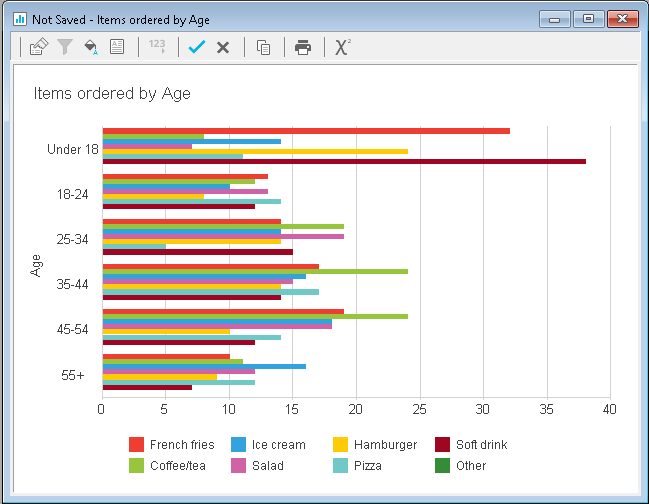Image resolution: width=649 pixels, height=504 pixels.
Task: Click the Age vertical axis title
Action: pos(37,264)
